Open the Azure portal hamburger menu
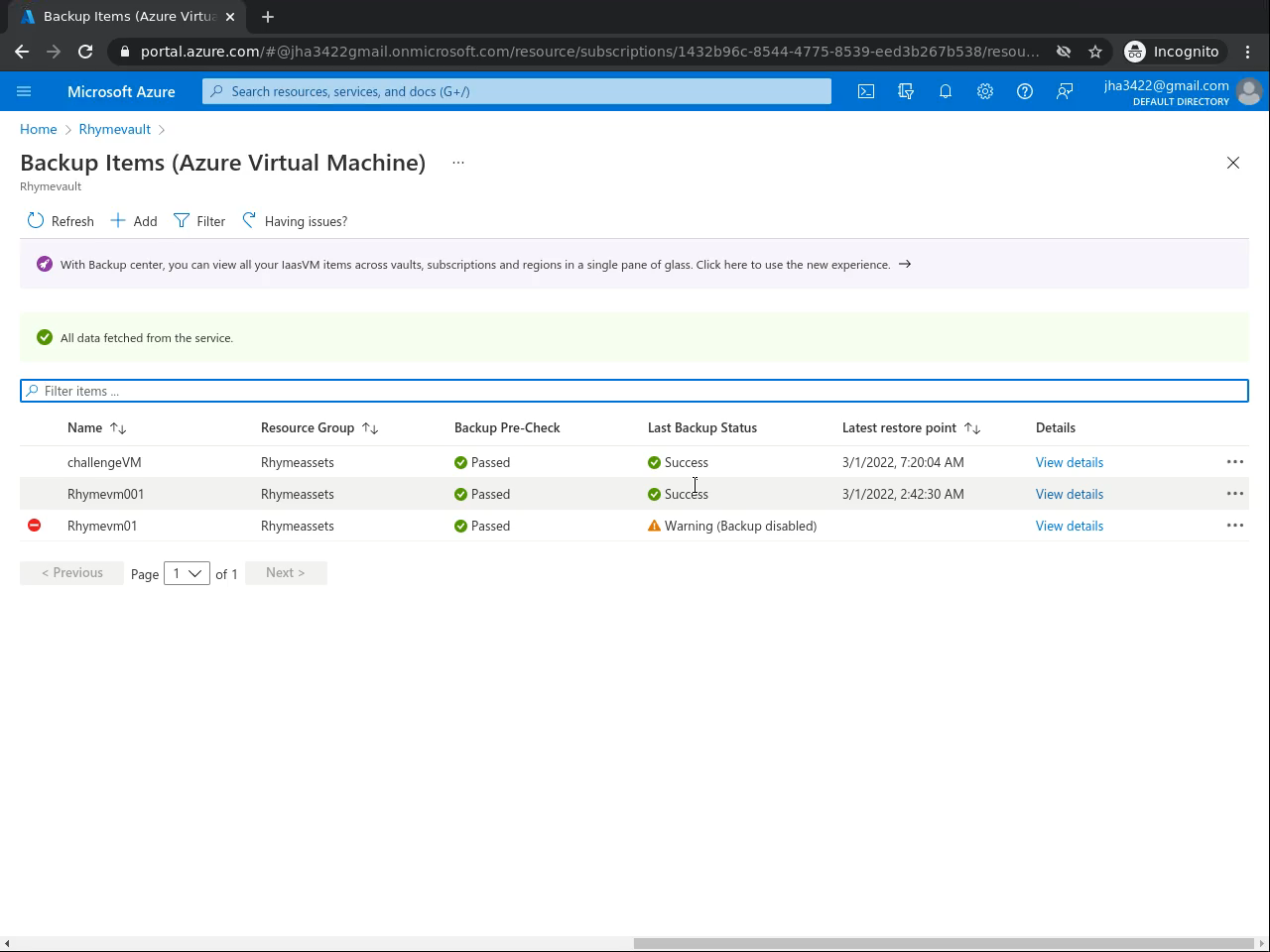This screenshot has height=952, width=1270. pos(25,91)
